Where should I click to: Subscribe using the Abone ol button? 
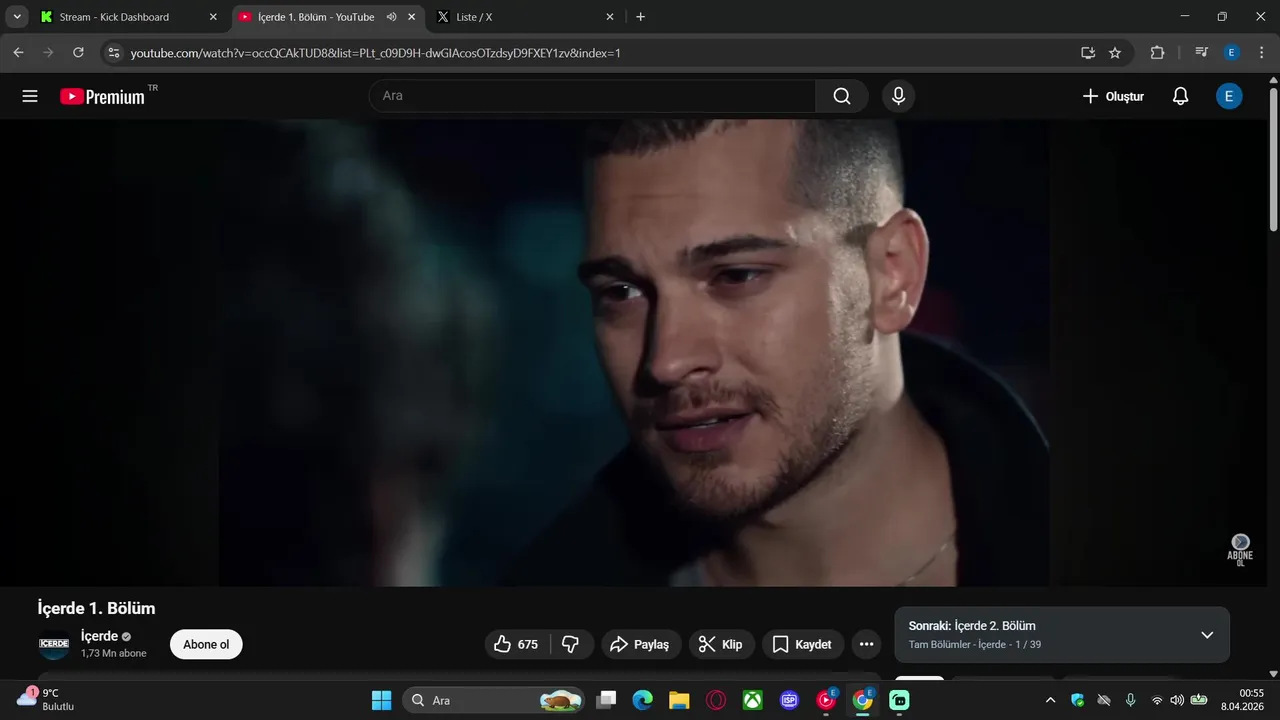click(206, 644)
